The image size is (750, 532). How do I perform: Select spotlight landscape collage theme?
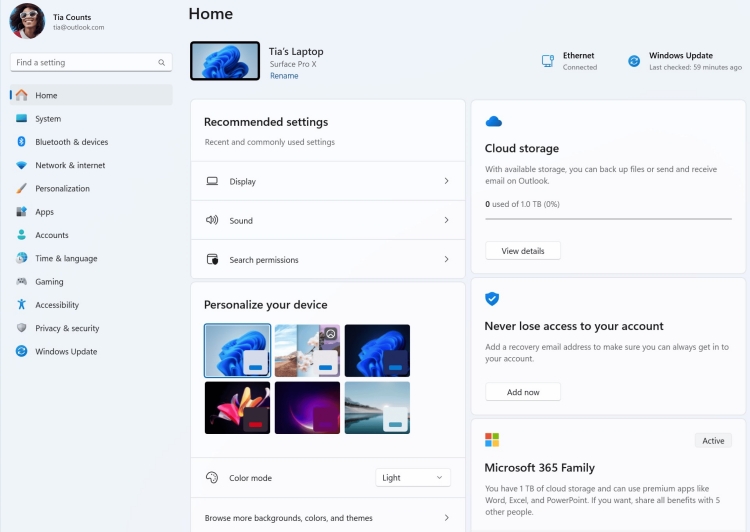pyautogui.click(x=308, y=351)
